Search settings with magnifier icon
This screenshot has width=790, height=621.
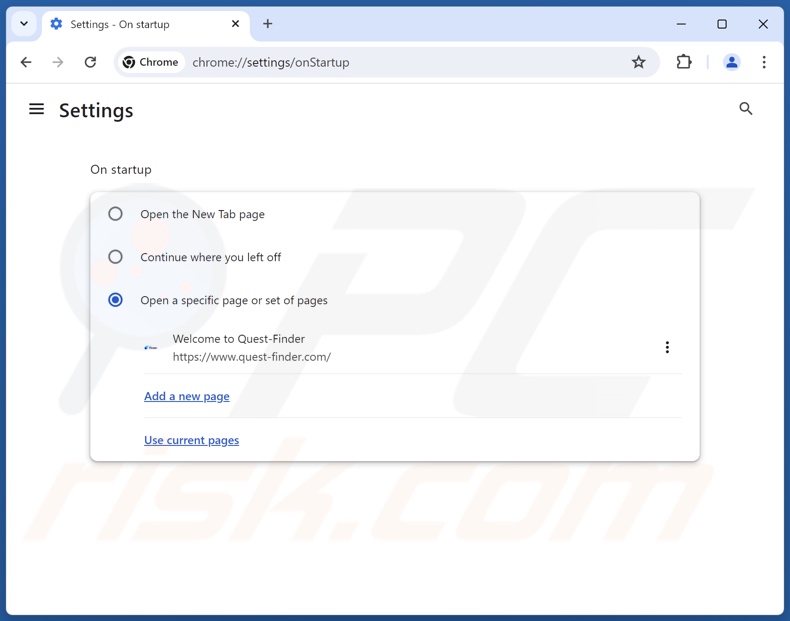[x=746, y=109]
